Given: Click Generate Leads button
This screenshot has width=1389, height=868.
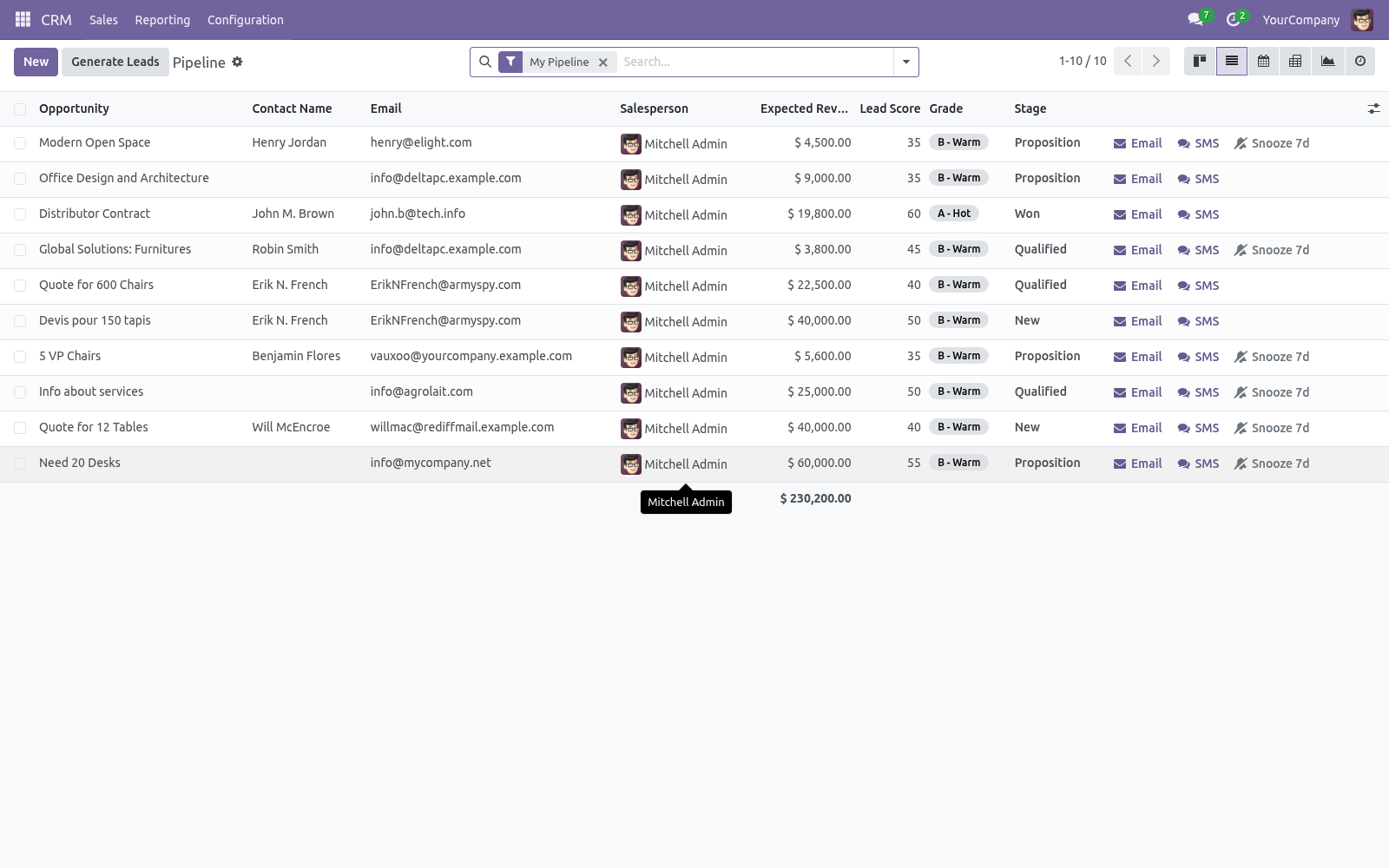Looking at the screenshot, I should [115, 62].
